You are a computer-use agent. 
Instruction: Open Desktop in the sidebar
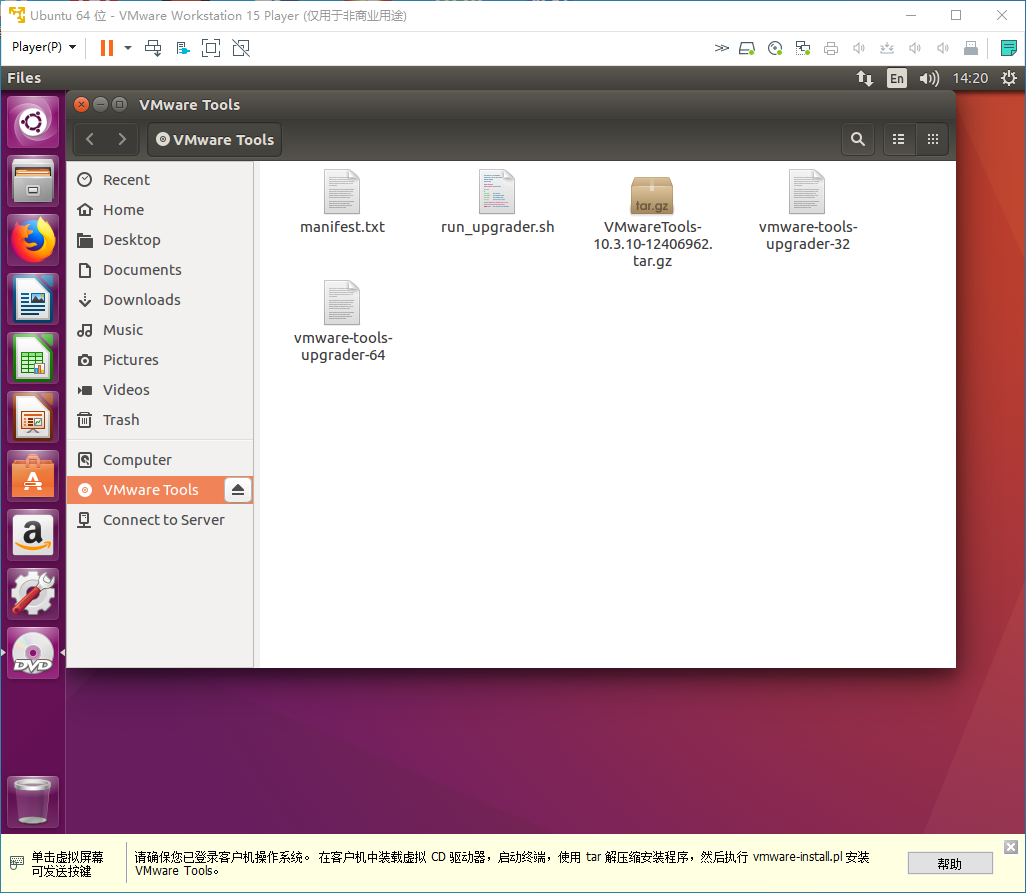(160, 240)
